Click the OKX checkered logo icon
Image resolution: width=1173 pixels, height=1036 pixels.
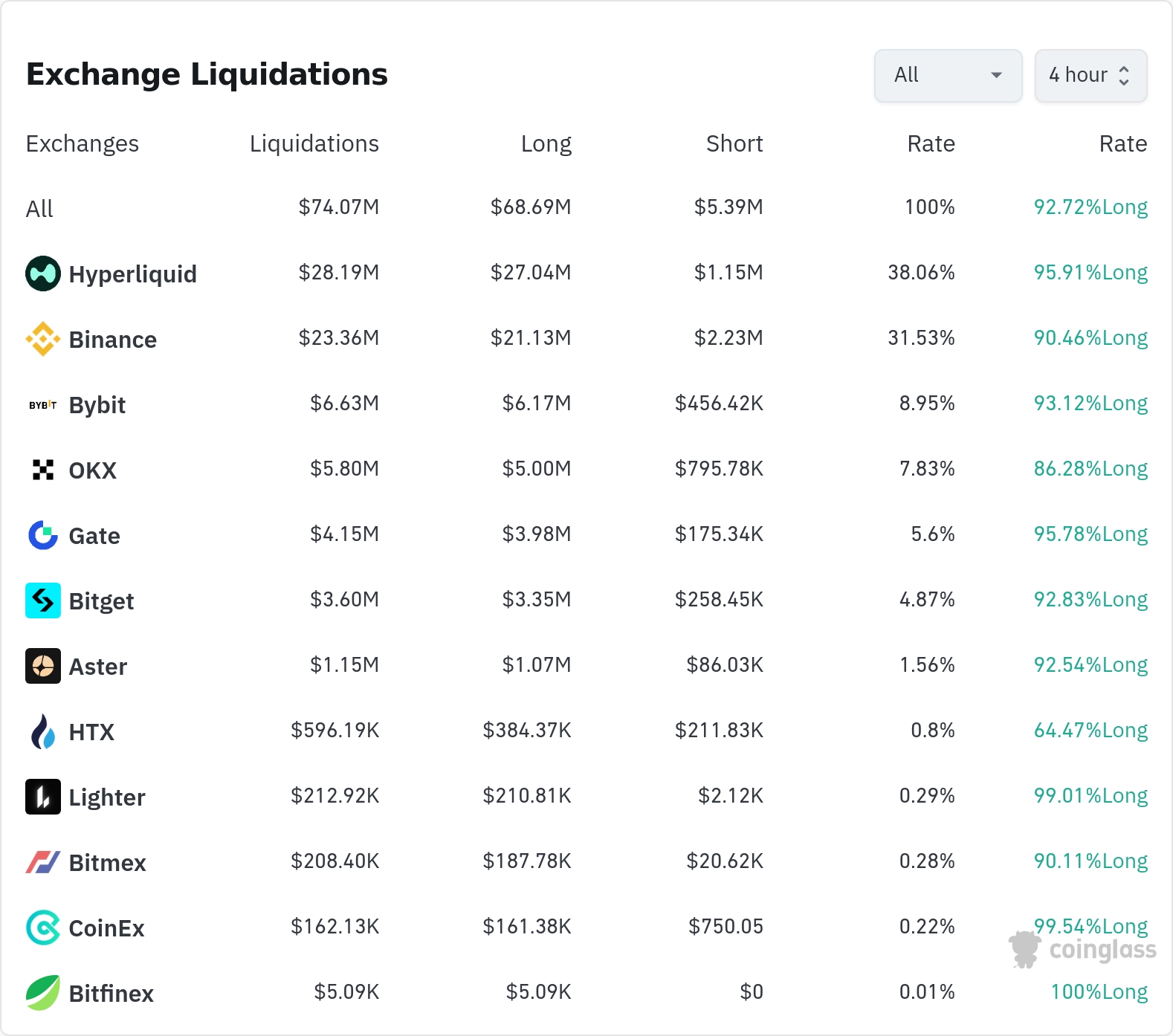pyautogui.click(x=43, y=470)
